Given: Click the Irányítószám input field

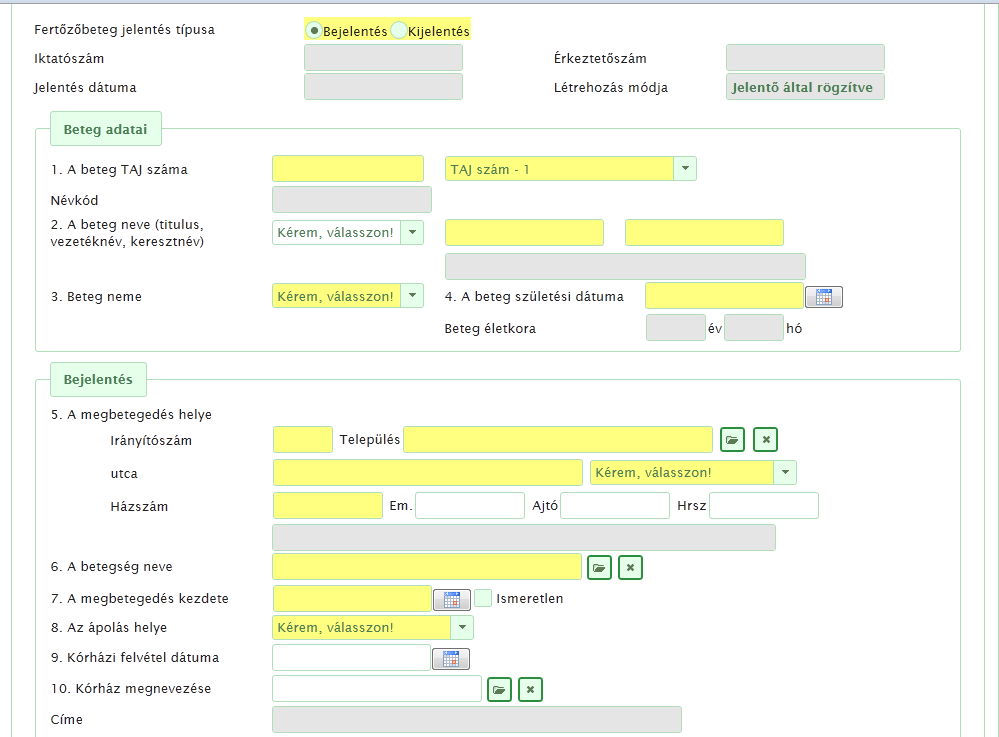Looking at the screenshot, I should (x=303, y=440).
